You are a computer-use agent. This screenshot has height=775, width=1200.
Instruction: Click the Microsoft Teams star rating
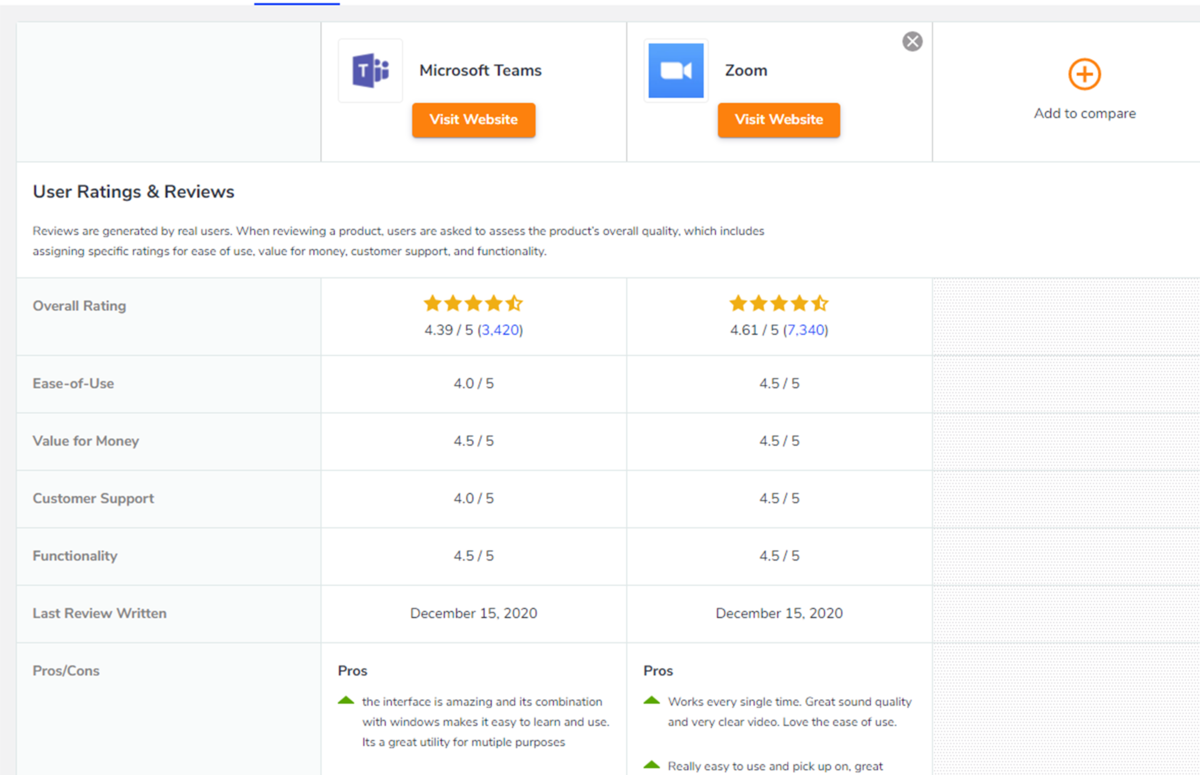click(473, 303)
